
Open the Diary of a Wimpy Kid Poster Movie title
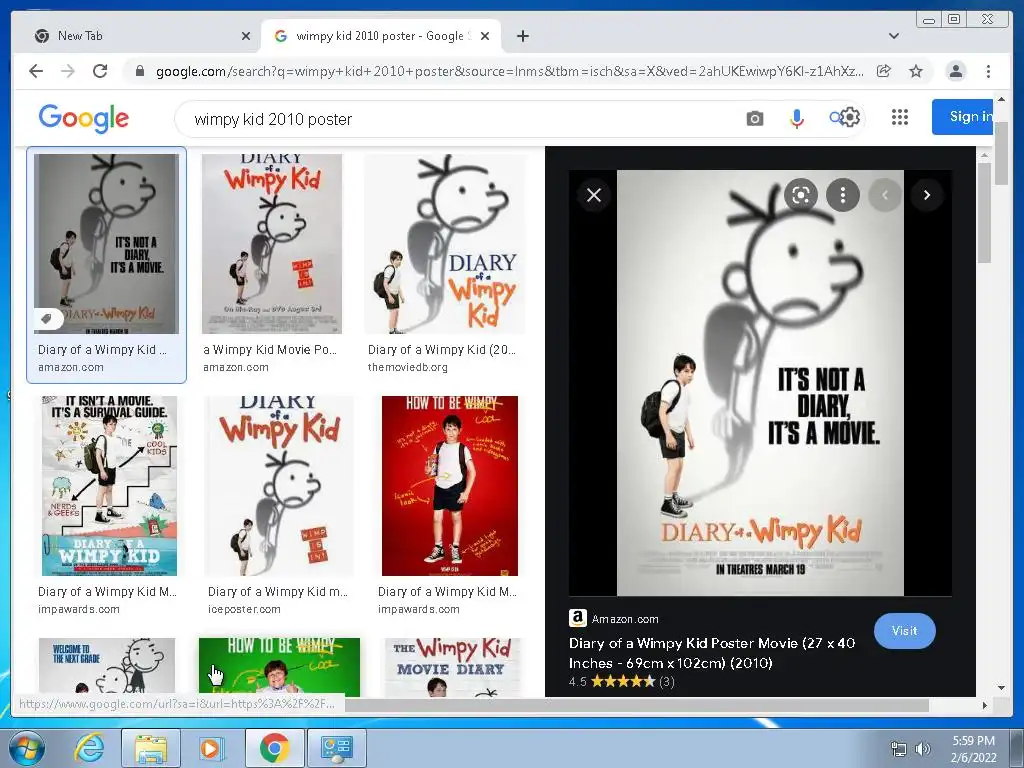(x=712, y=653)
